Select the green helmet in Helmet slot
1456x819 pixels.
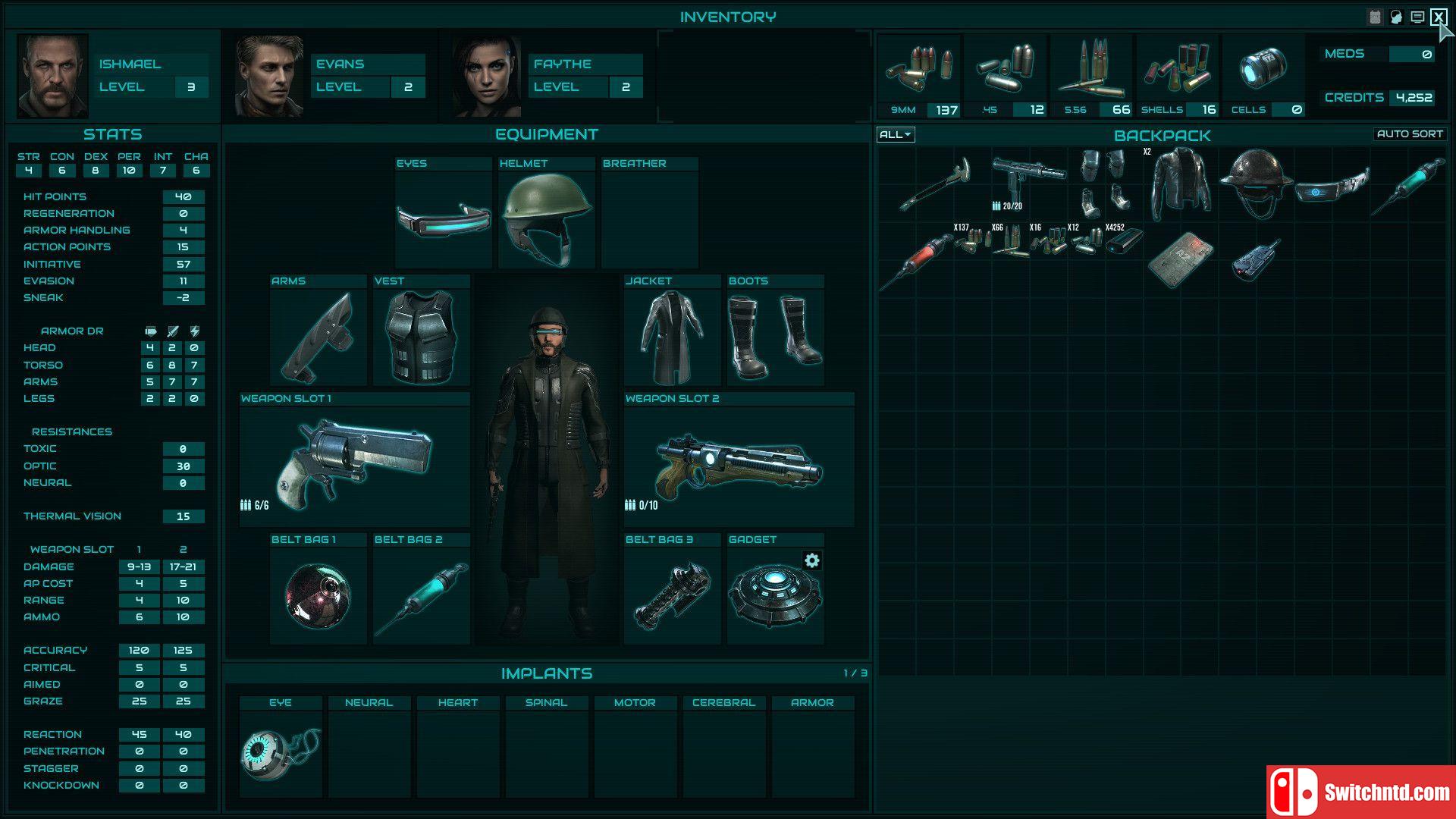pos(546,219)
